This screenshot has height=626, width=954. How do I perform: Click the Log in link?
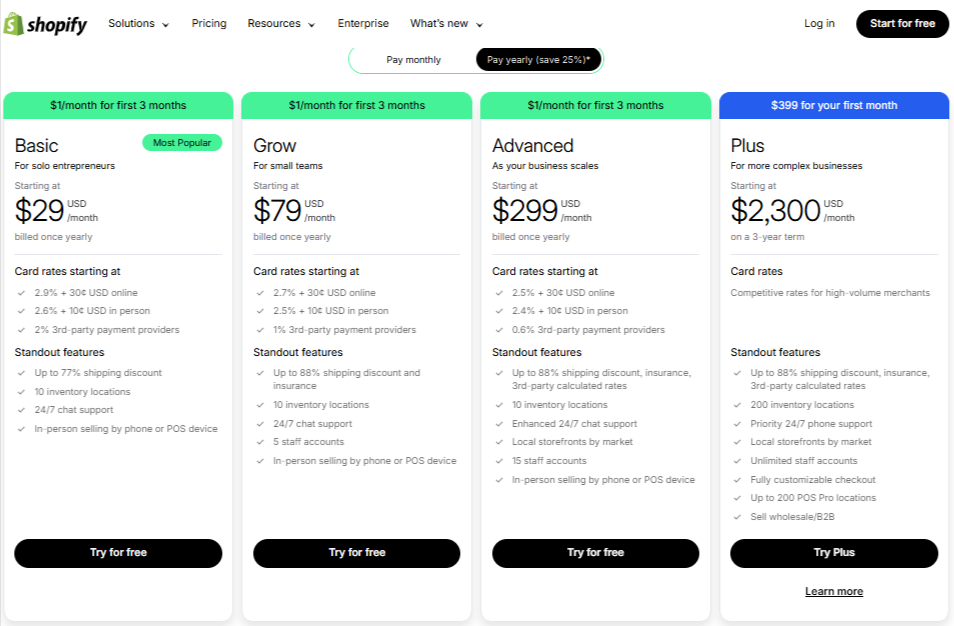819,23
